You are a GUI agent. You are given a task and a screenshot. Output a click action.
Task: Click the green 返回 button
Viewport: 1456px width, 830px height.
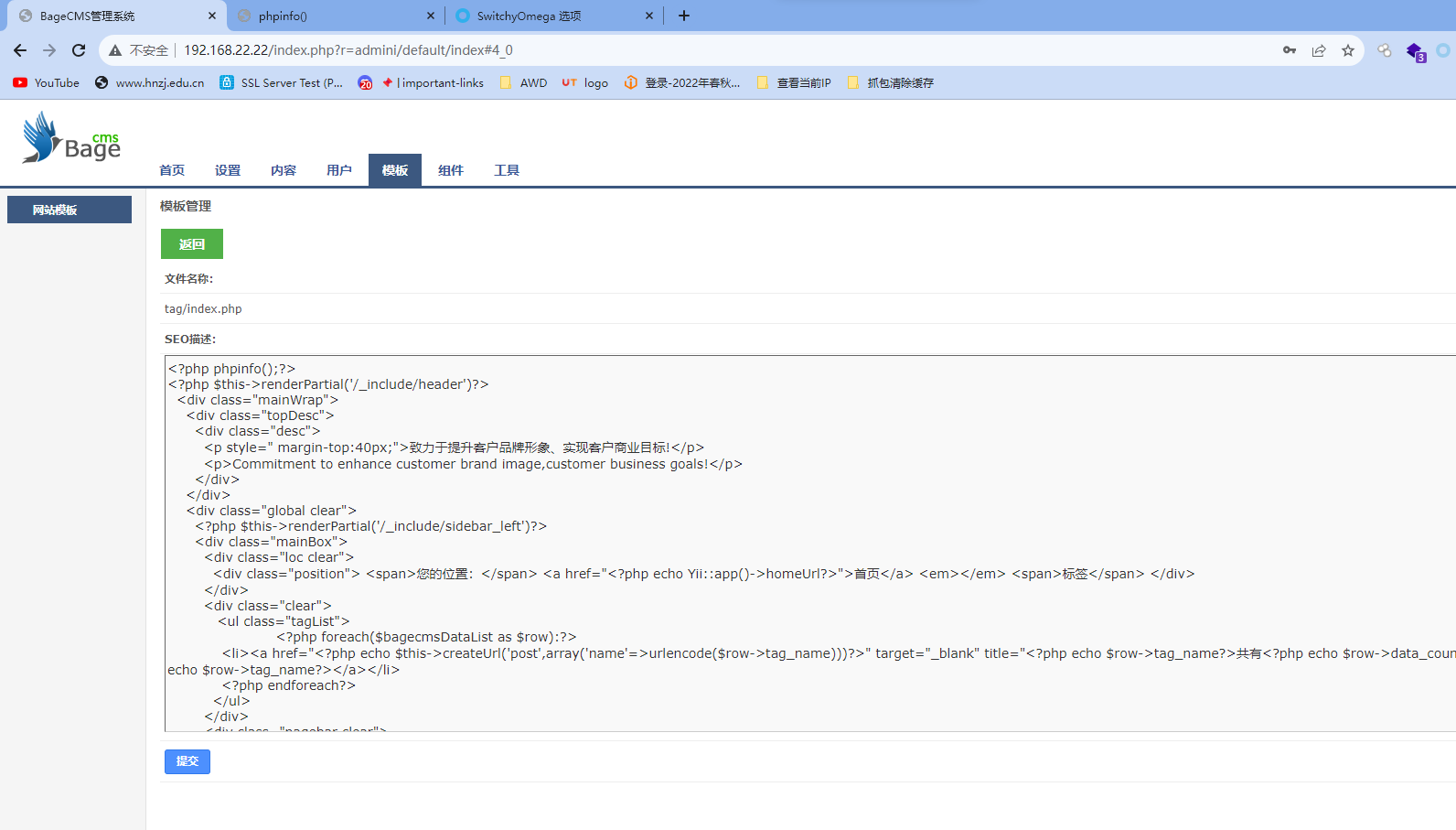192,244
